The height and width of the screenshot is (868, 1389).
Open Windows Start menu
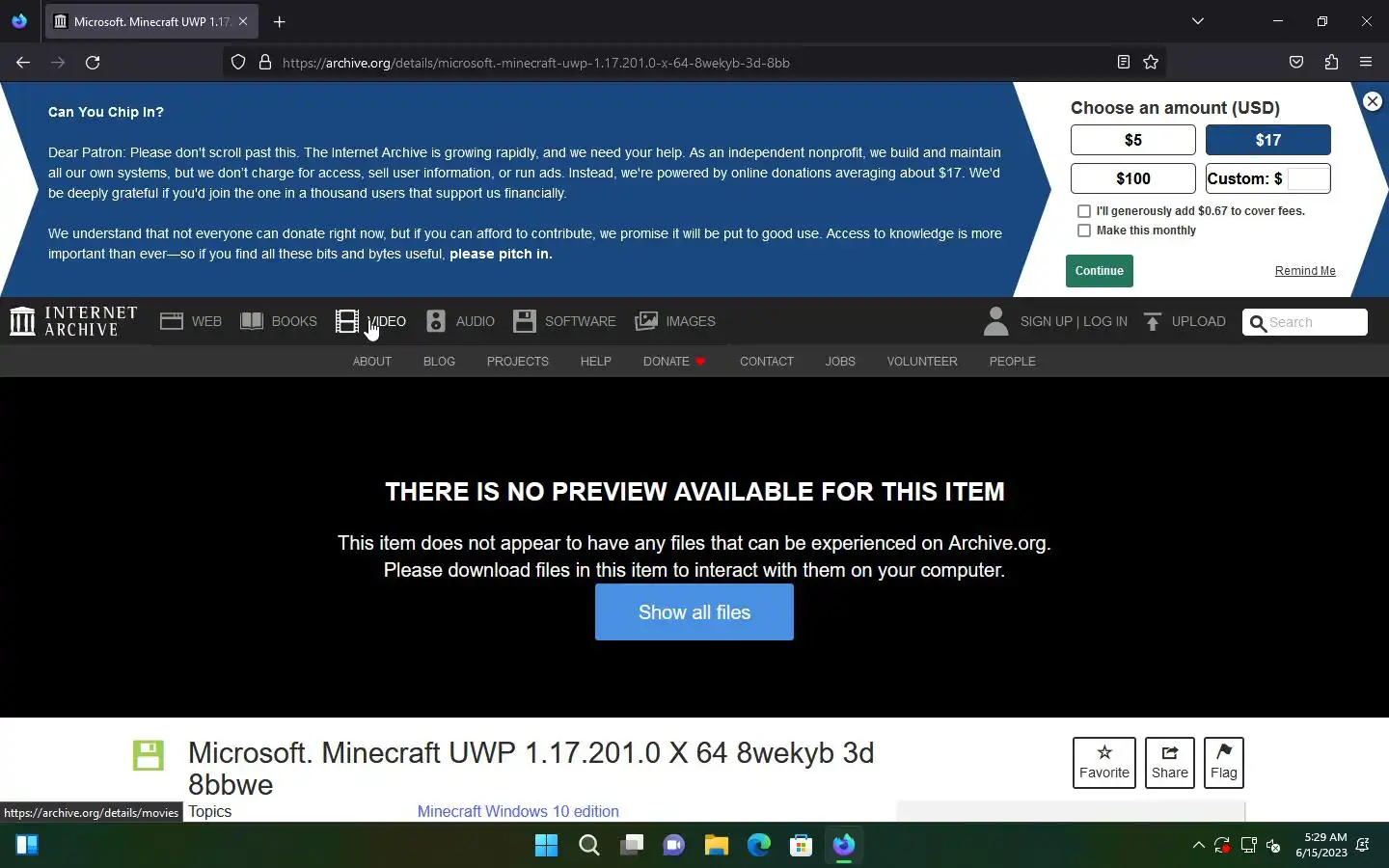[x=546, y=846]
